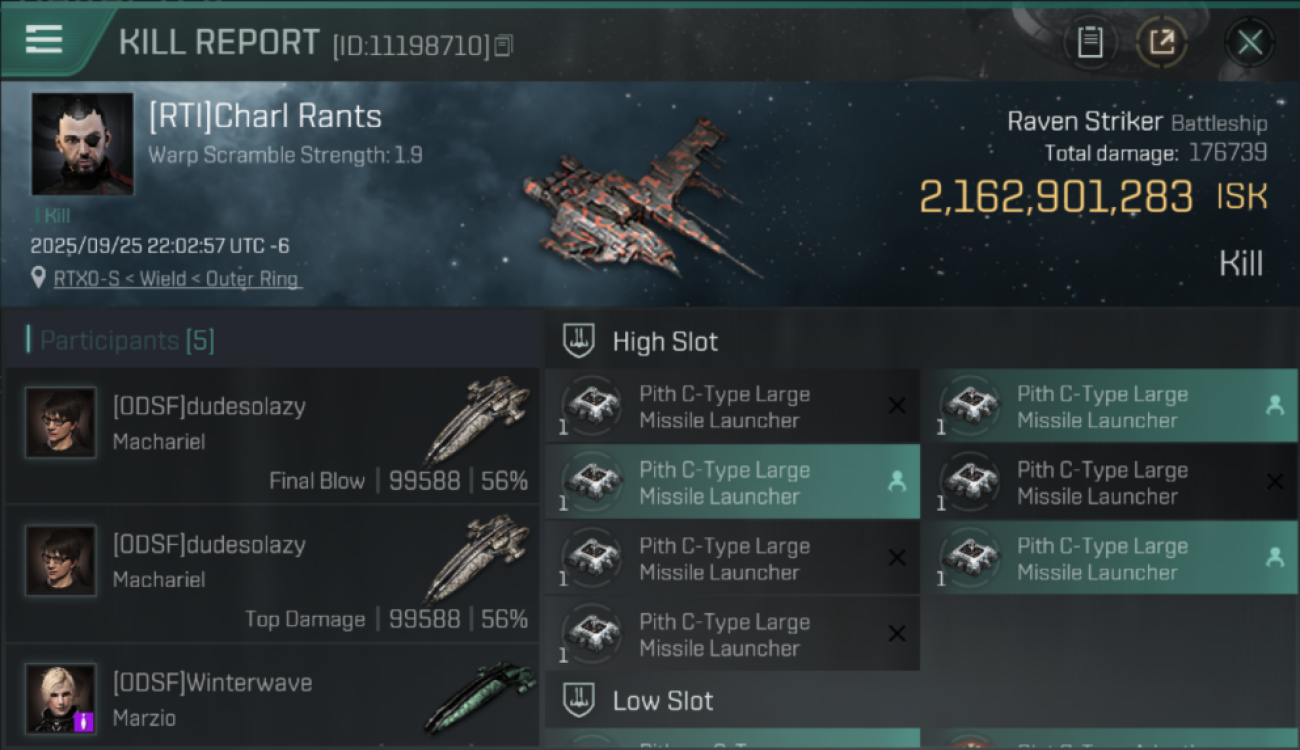The height and width of the screenshot is (750, 1300).
Task: Close the kill report window
Action: tap(1249, 42)
